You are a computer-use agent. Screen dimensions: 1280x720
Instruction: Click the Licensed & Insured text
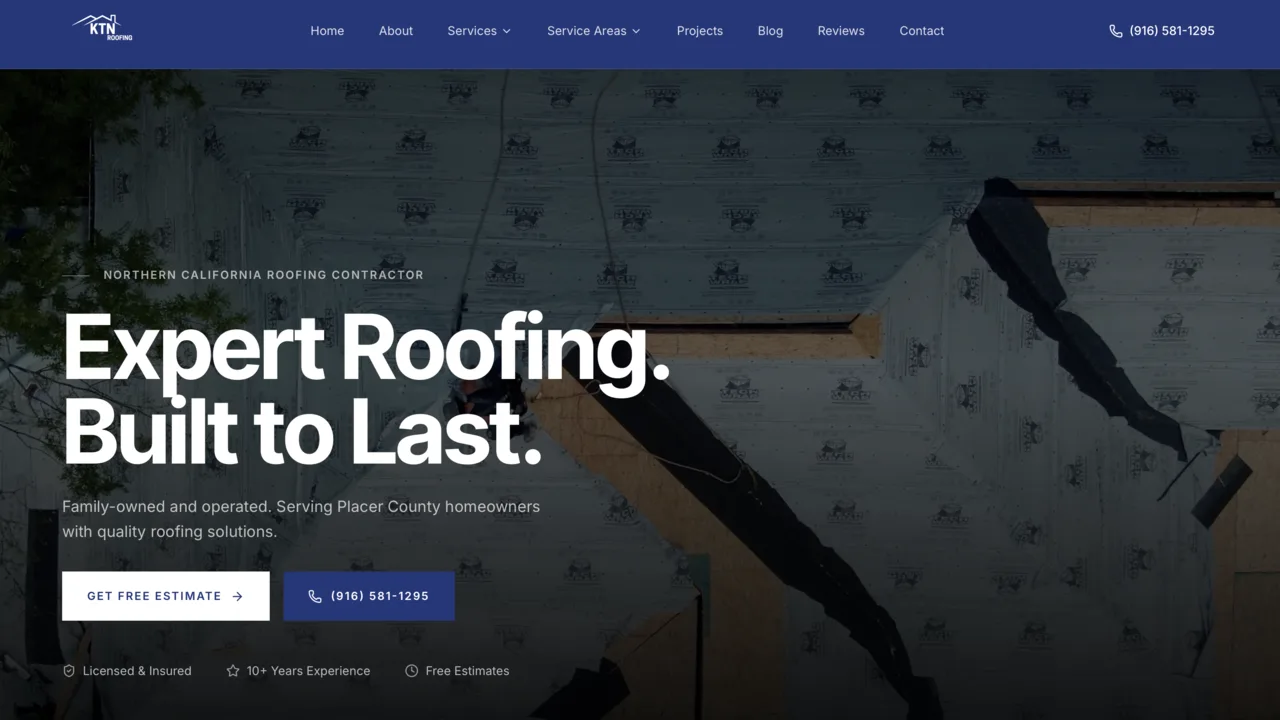click(137, 671)
